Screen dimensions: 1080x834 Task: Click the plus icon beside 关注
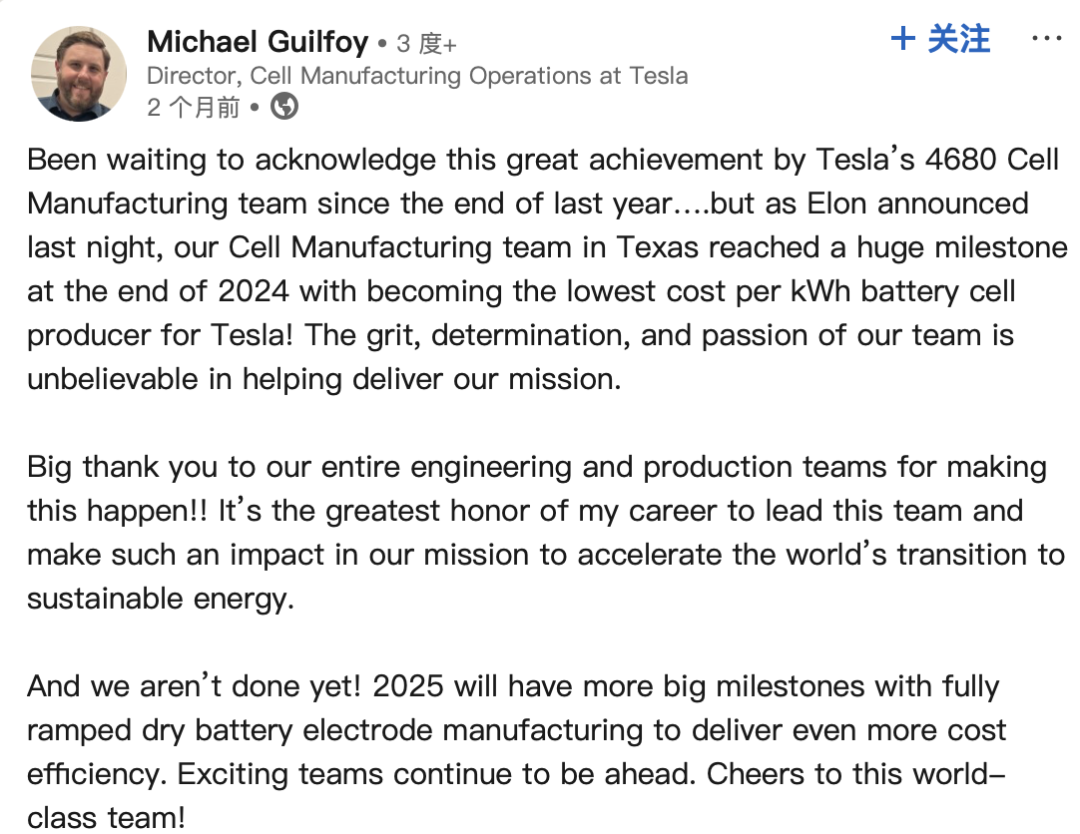pyautogui.click(x=903, y=39)
